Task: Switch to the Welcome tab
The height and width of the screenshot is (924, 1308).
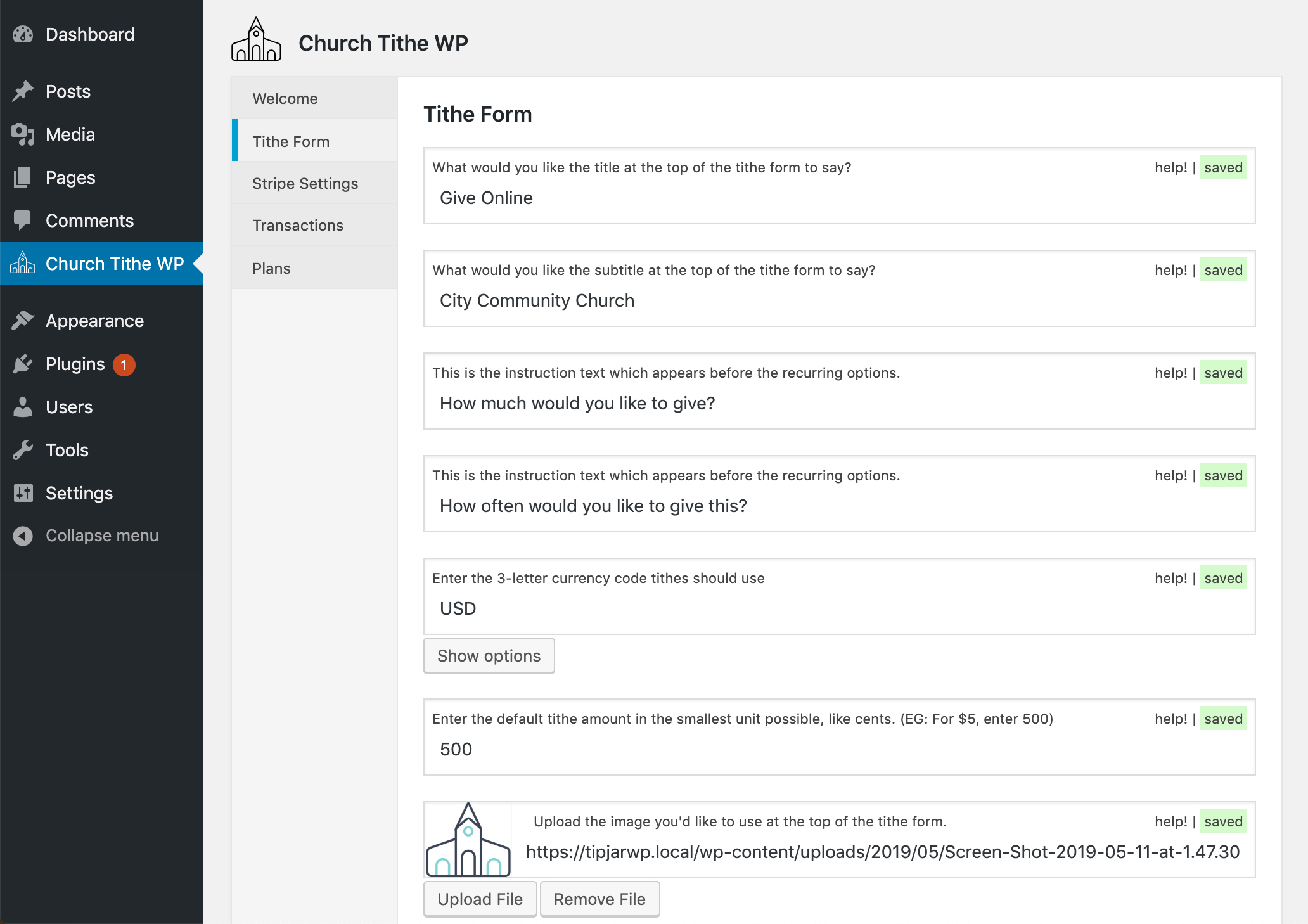Action: click(x=314, y=98)
